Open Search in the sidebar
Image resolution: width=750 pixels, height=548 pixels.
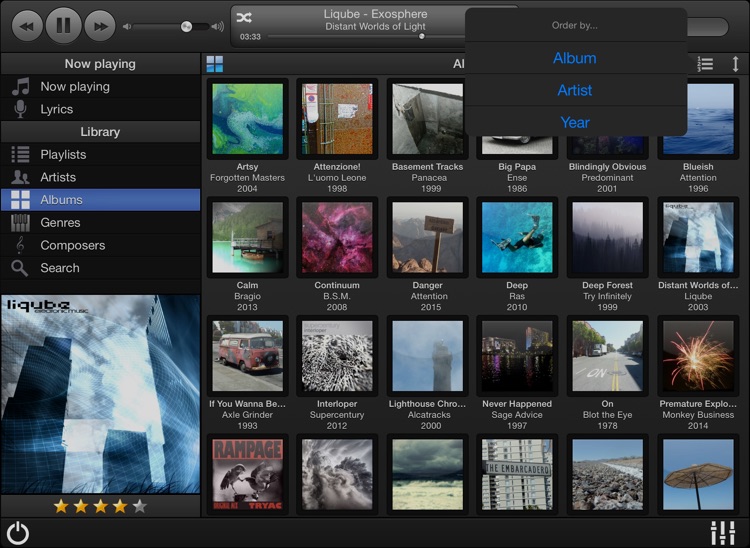(x=100, y=268)
